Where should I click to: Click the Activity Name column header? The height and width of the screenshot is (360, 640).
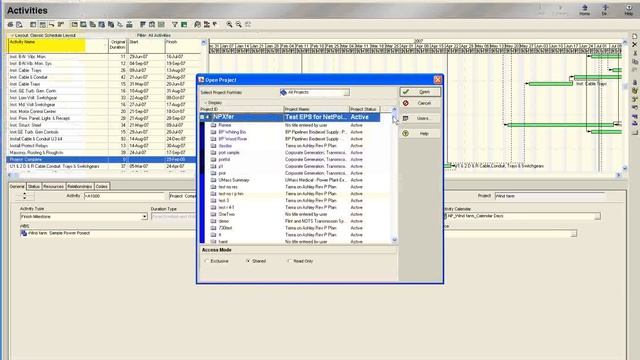point(57,46)
